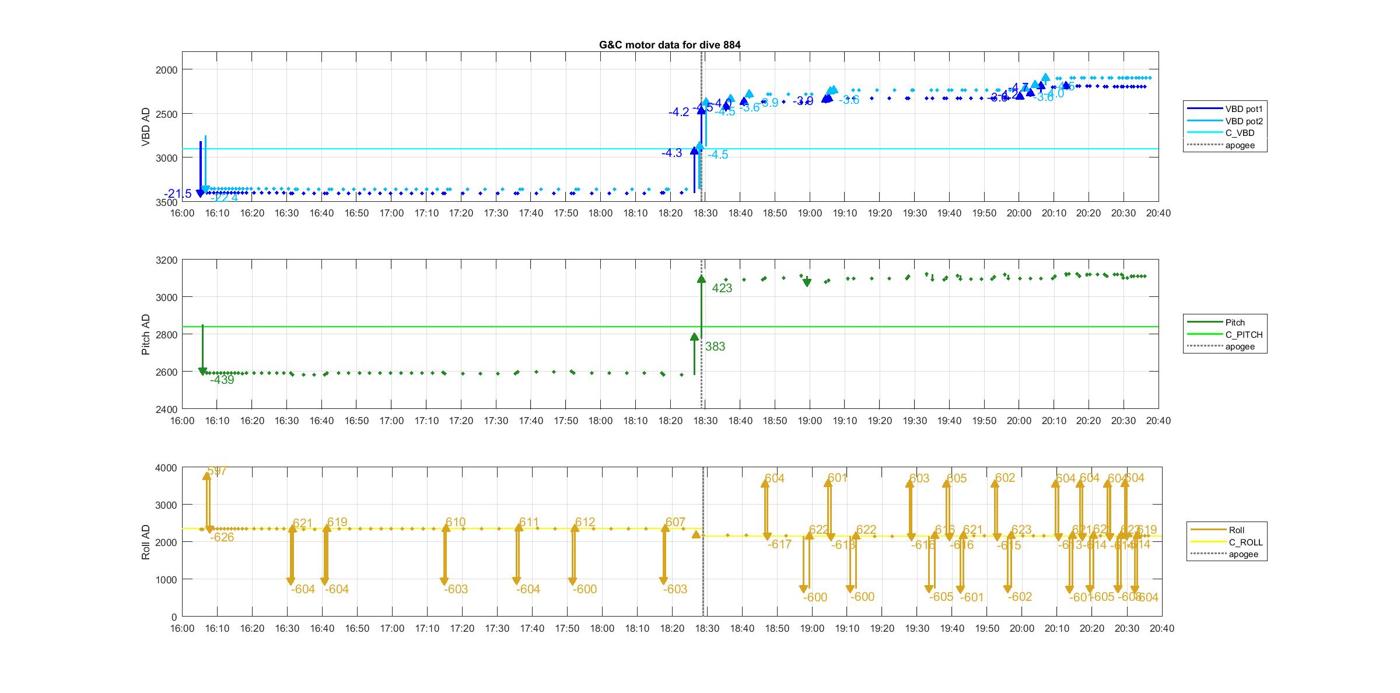
Task: Click the '3500' tick on VBD axis
Action: pyautogui.click(x=167, y=203)
